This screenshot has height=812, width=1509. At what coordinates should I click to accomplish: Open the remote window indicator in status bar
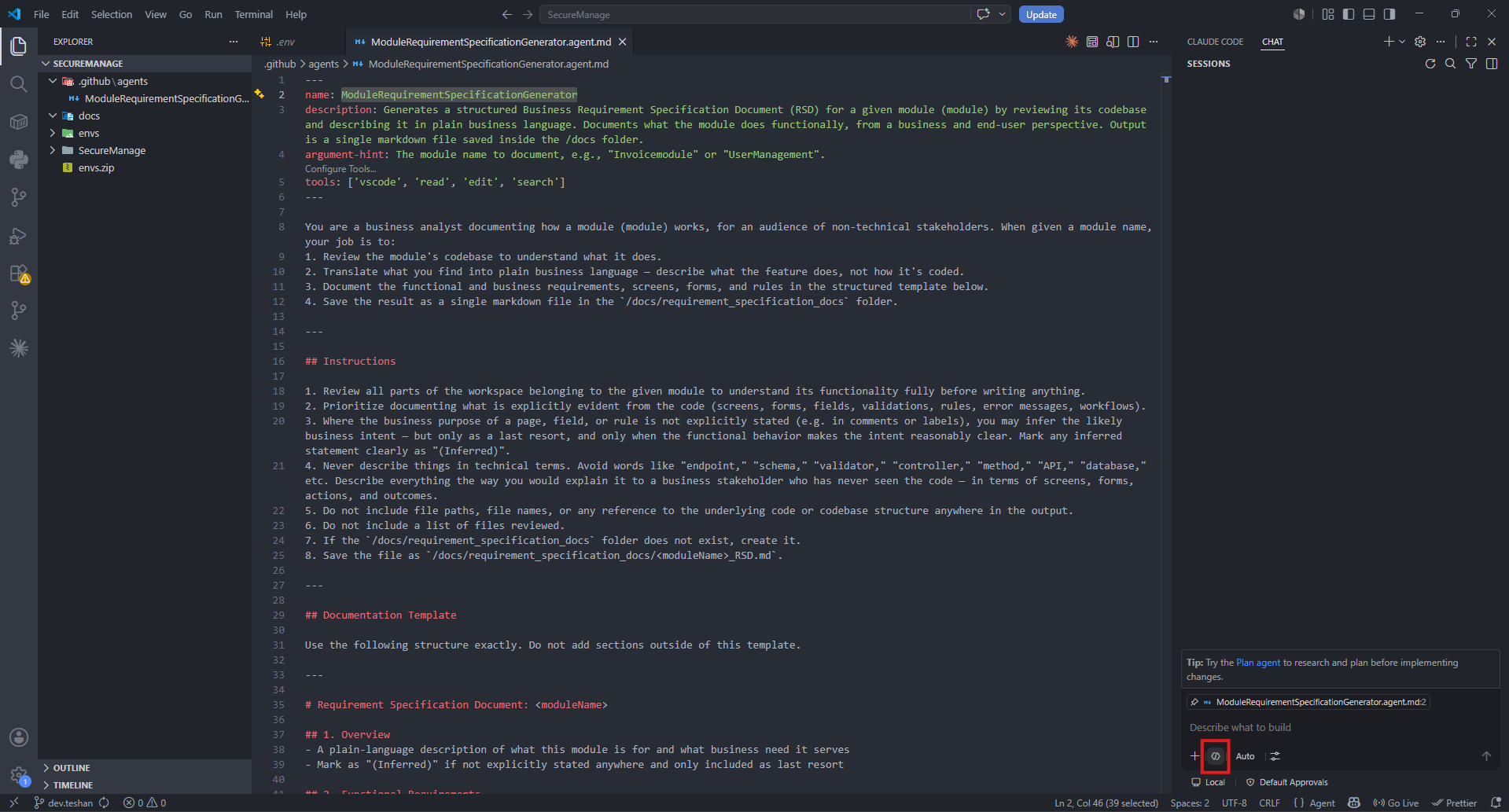pyautogui.click(x=14, y=803)
